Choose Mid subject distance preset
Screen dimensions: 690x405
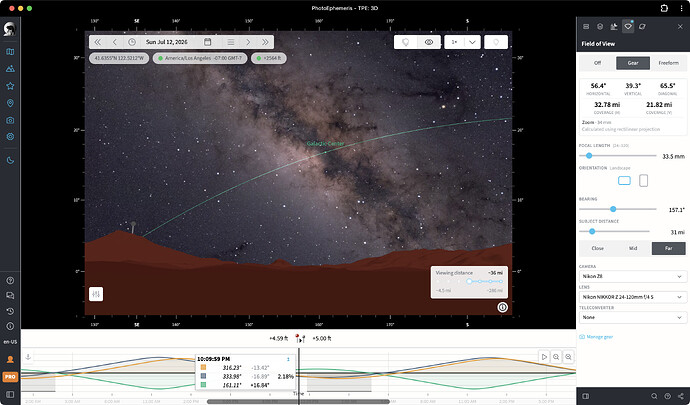coord(633,248)
